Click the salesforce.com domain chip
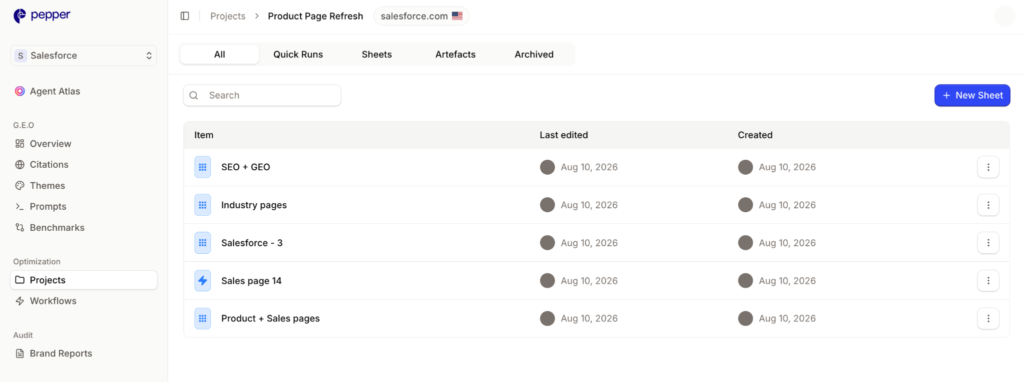This screenshot has height=382, width=1024. click(421, 16)
